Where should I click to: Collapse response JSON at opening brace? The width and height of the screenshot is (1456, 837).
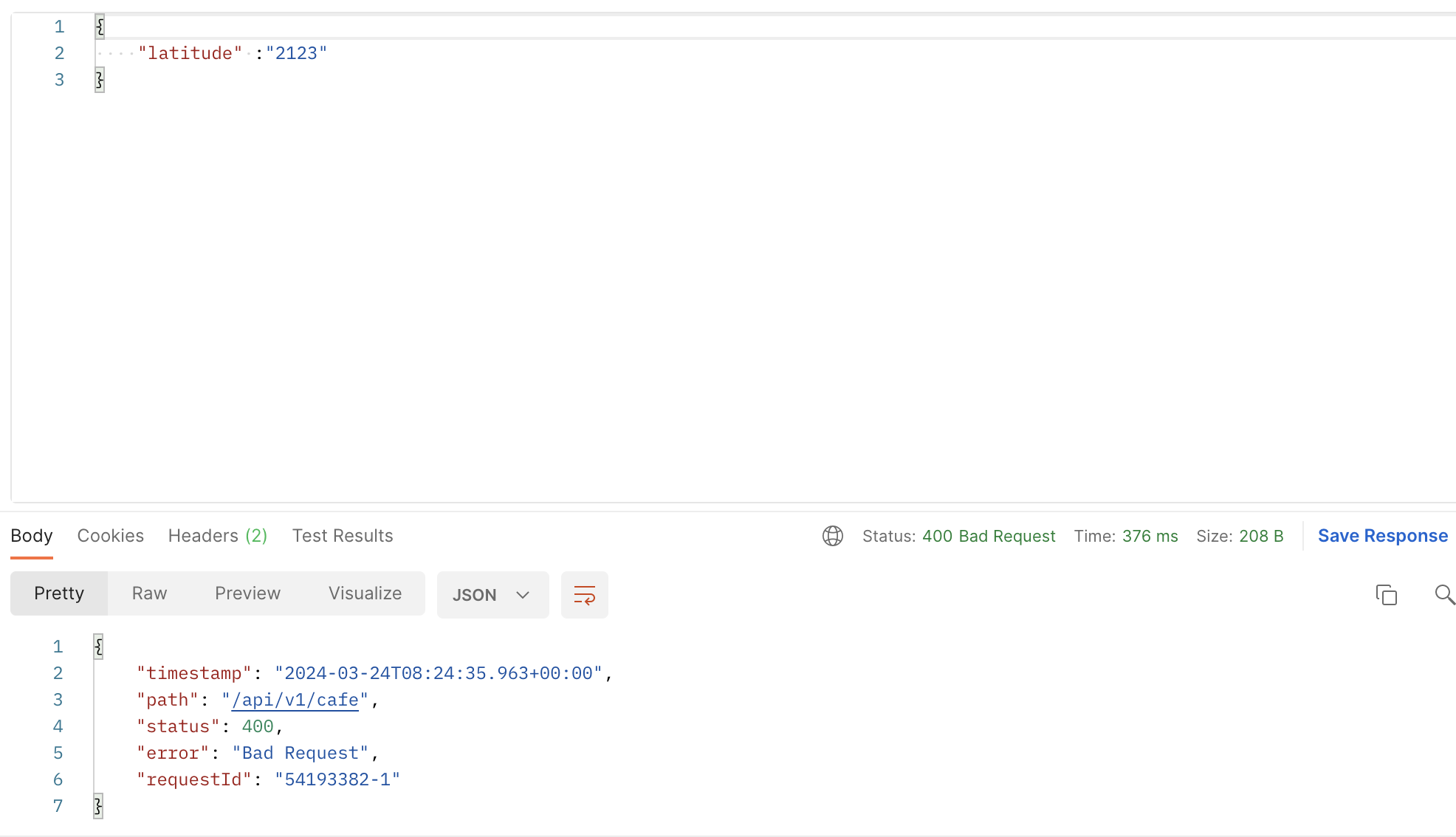click(98, 647)
